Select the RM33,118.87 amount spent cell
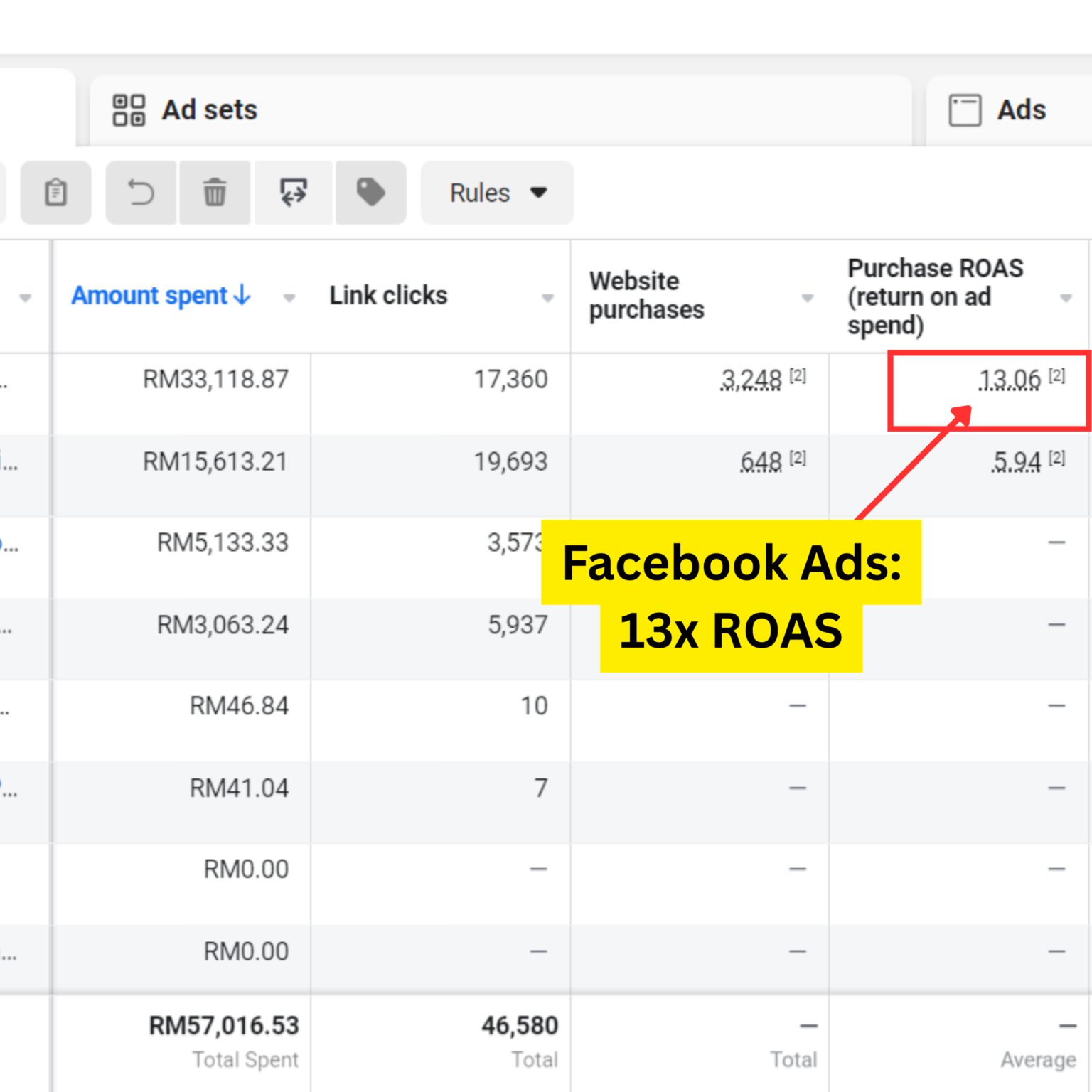This screenshot has width=1092, height=1092. (215, 380)
